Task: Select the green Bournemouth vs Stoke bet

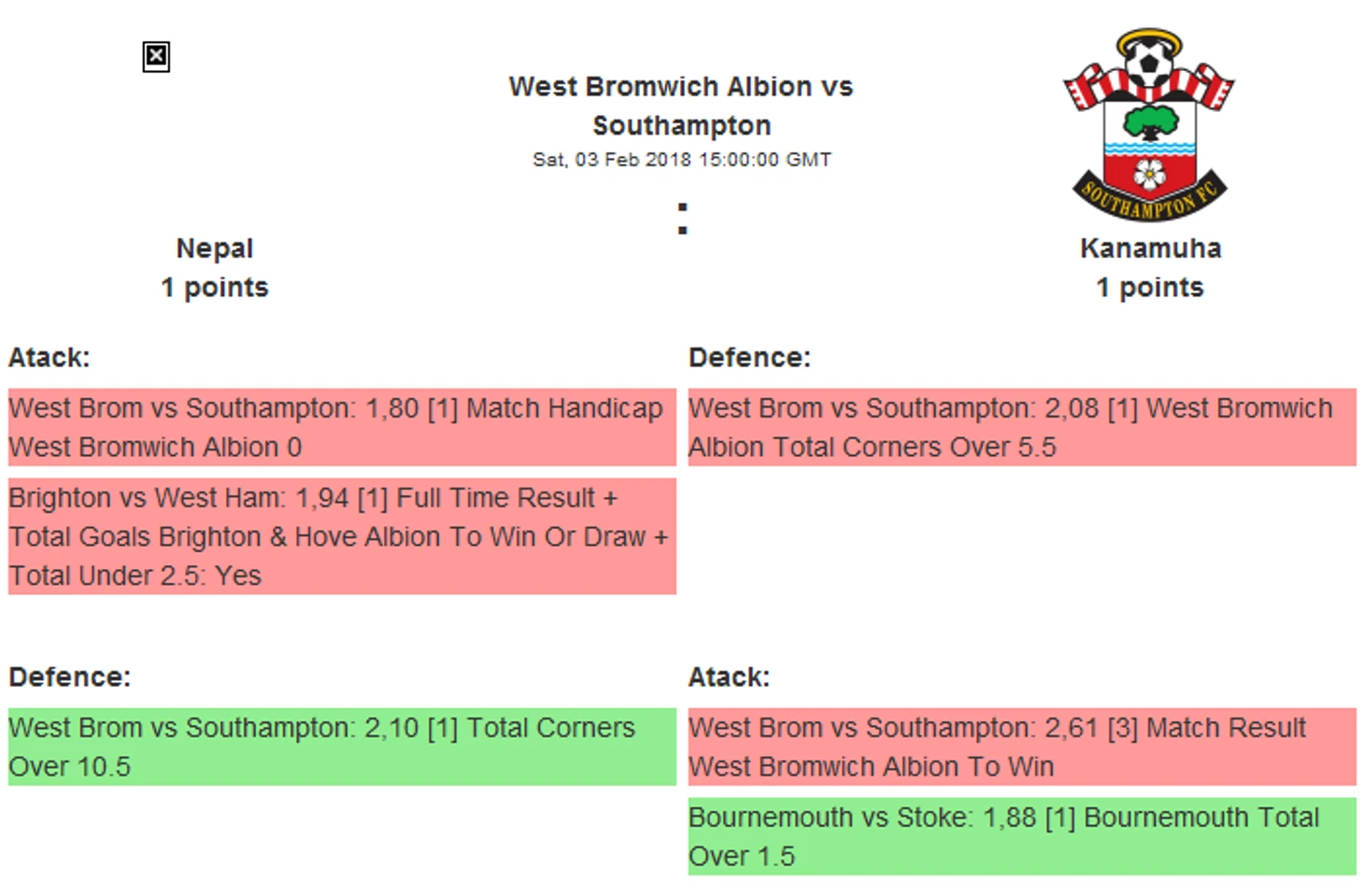Action: tap(1022, 836)
